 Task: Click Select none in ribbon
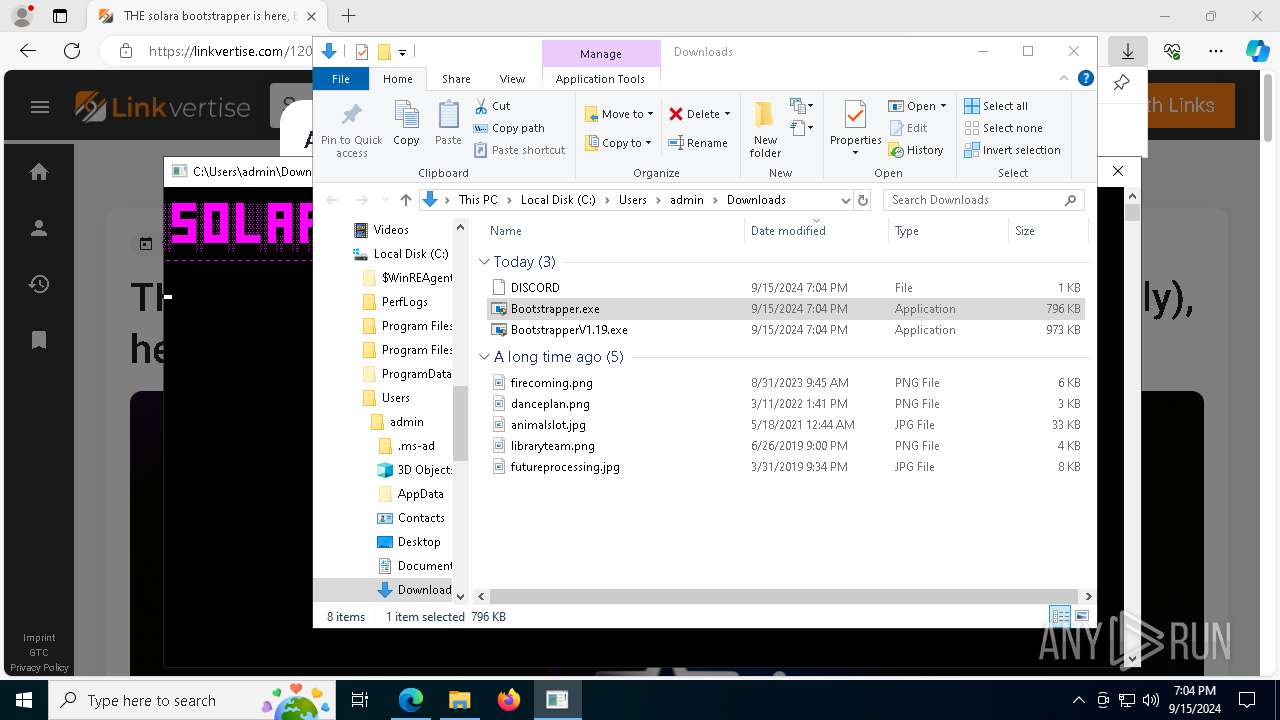pyautogui.click(x=1003, y=128)
